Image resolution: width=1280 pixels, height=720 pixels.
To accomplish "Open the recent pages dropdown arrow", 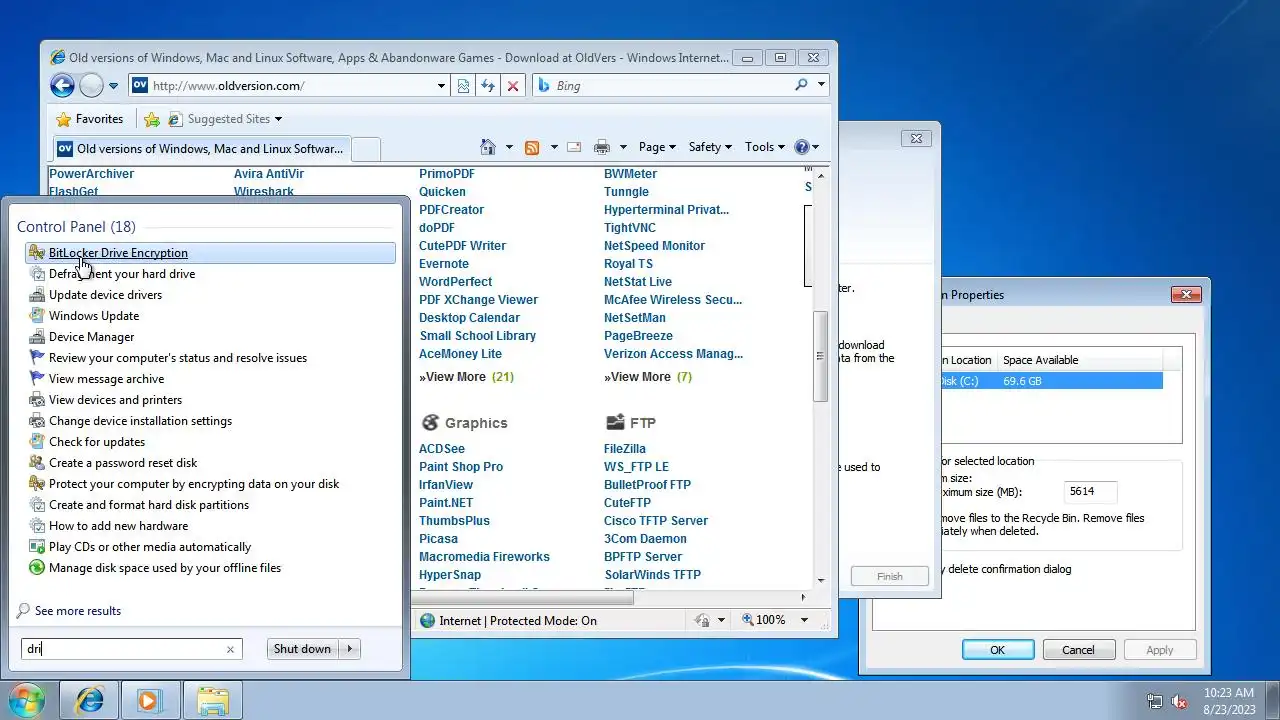I will (113, 86).
